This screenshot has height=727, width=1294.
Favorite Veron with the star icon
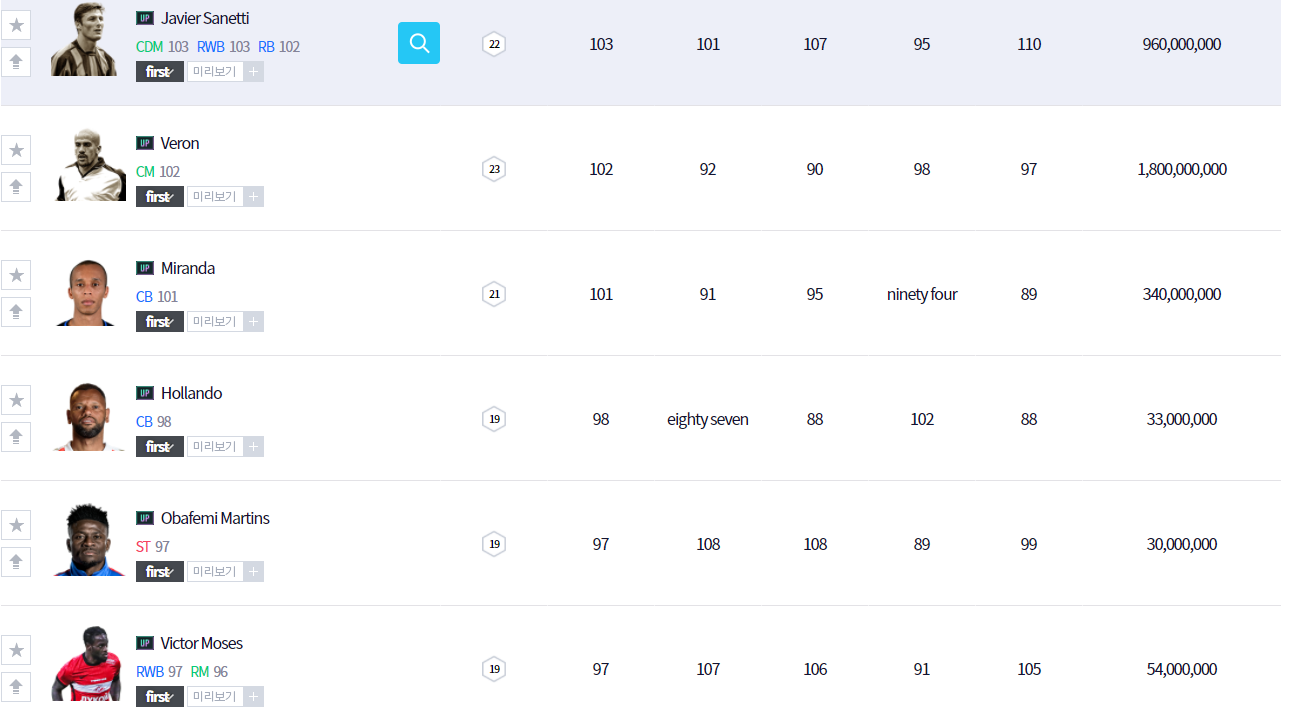(x=16, y=150)
